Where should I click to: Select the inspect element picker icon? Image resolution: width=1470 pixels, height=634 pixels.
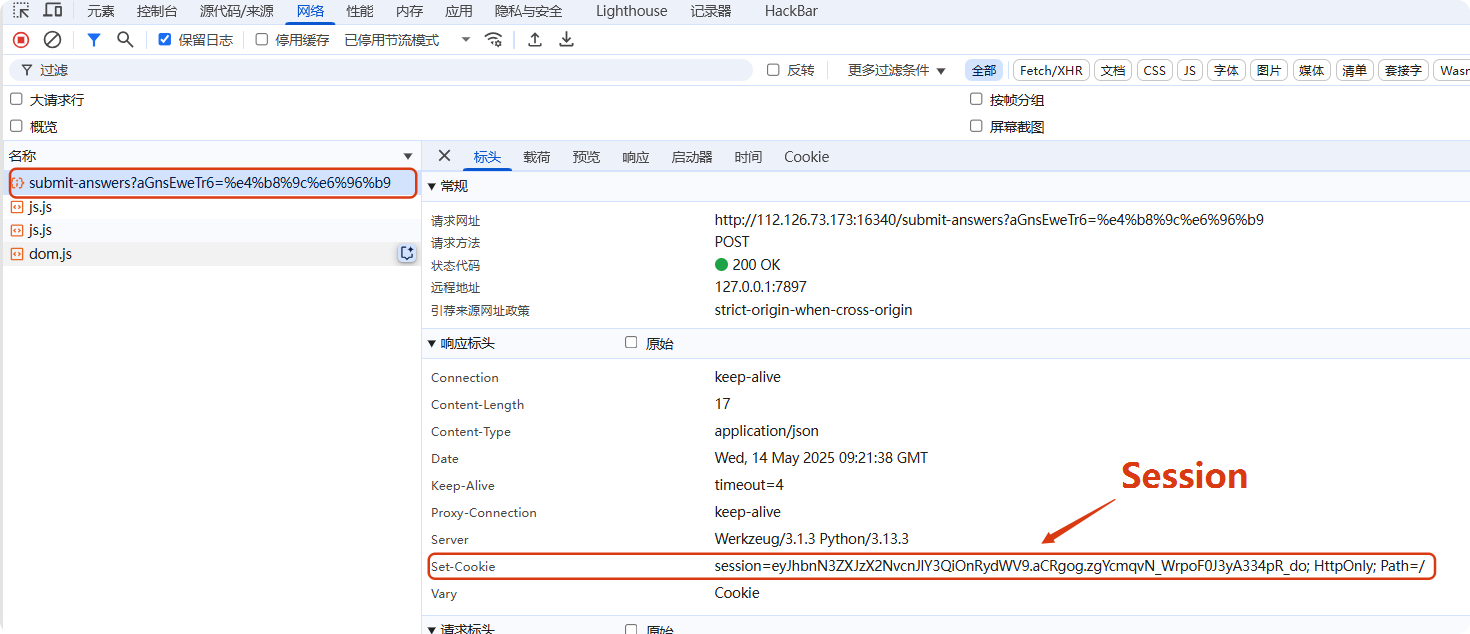pyautogui.click(x=21, y=11)
